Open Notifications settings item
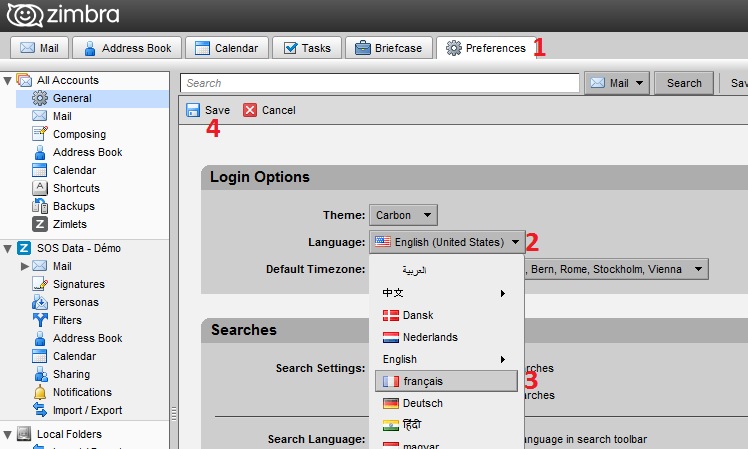748x449 pixels. (81, 392)
